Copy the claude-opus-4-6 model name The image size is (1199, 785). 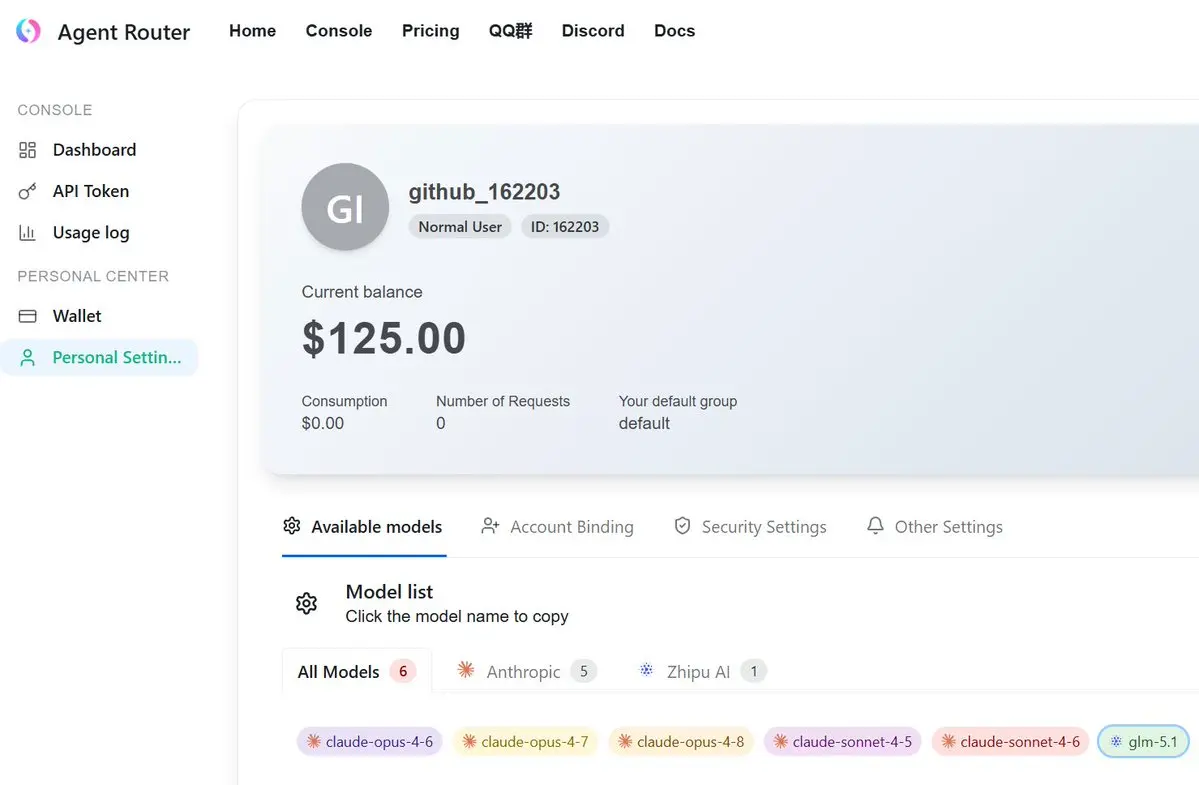(369, 741)
